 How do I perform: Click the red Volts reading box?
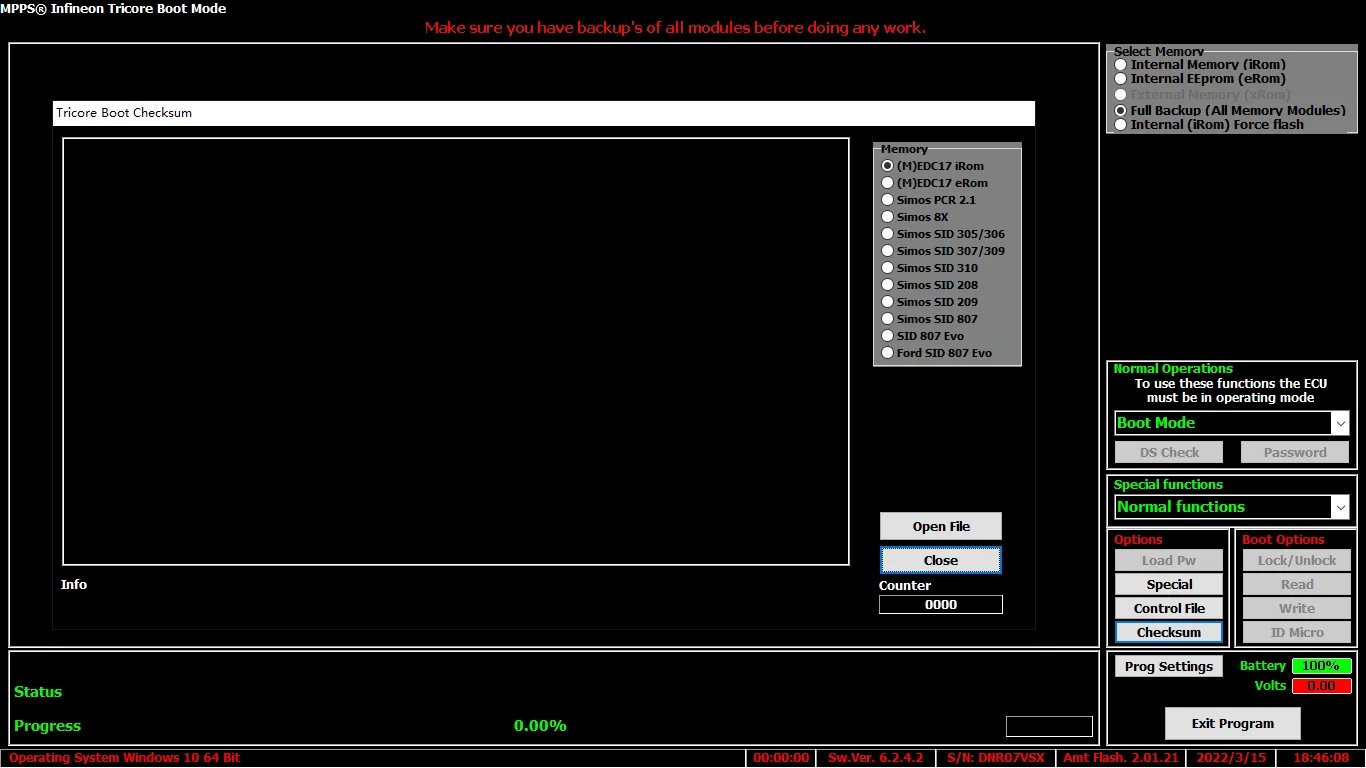click(1321, 686)
